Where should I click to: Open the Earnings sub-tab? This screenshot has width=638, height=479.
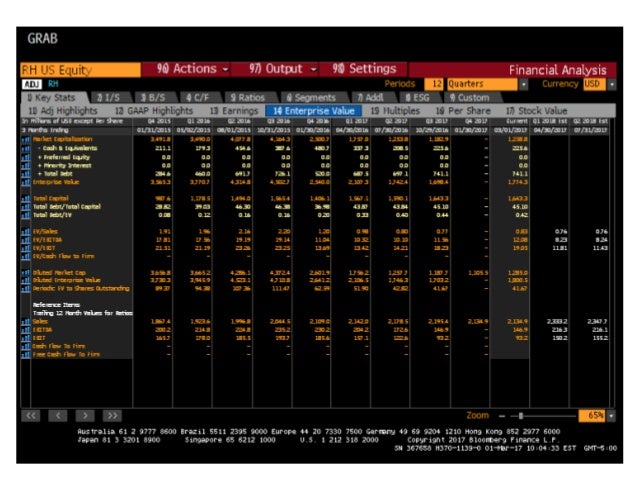[234, 111]
